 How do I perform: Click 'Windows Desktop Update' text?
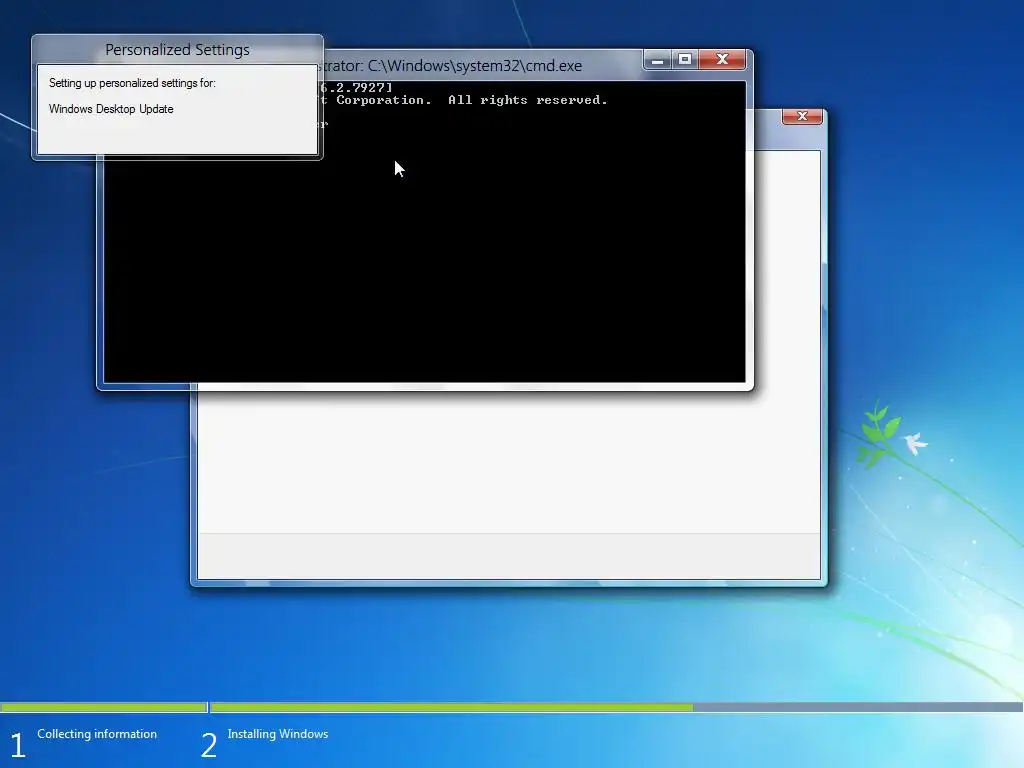pyautogui.click(x=111, y=109)
